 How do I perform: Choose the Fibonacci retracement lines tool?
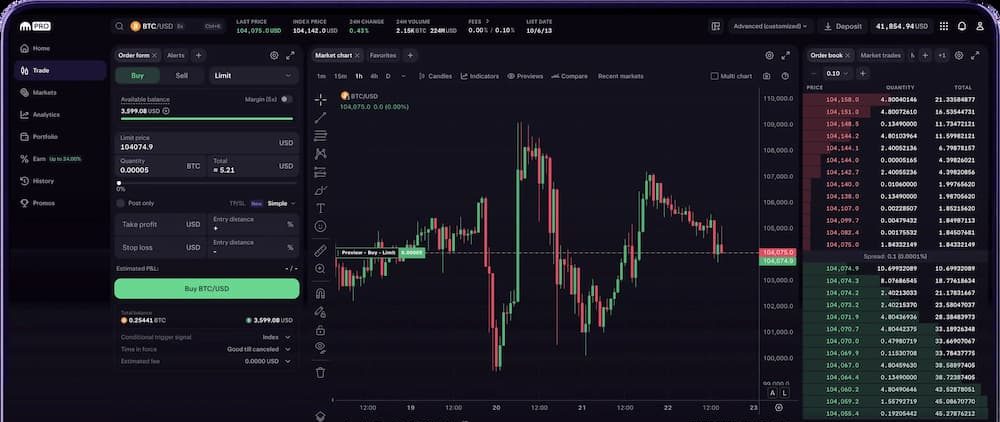[320, 136]
